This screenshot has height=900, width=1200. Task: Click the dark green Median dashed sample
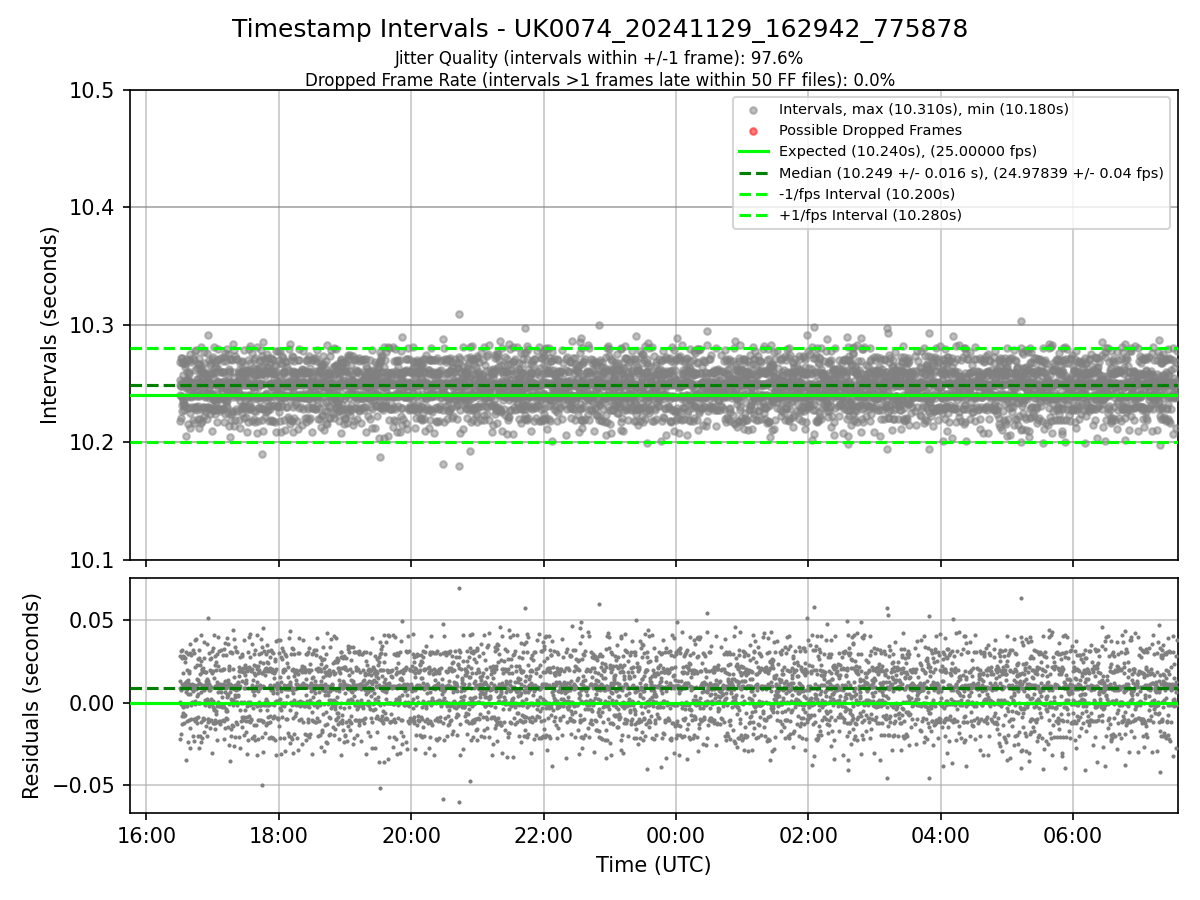(754, 173)
